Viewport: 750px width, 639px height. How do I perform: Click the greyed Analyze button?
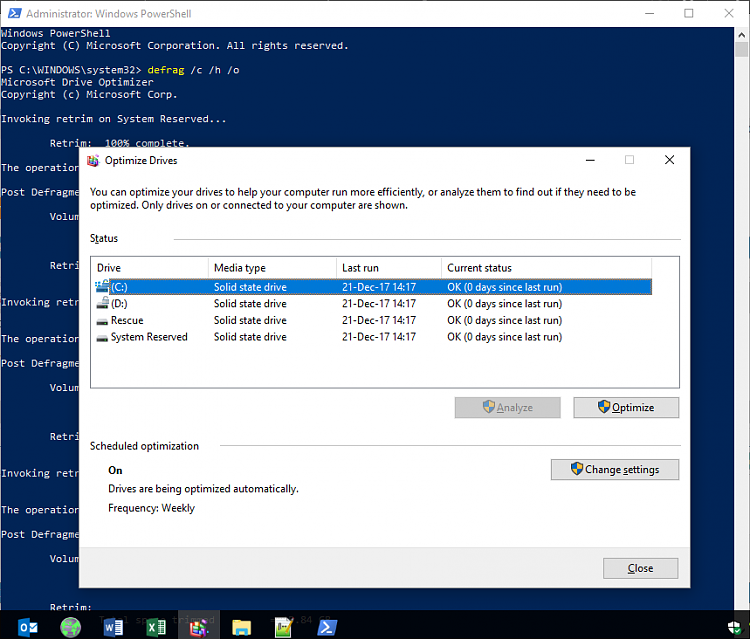(x=507, y=408)
